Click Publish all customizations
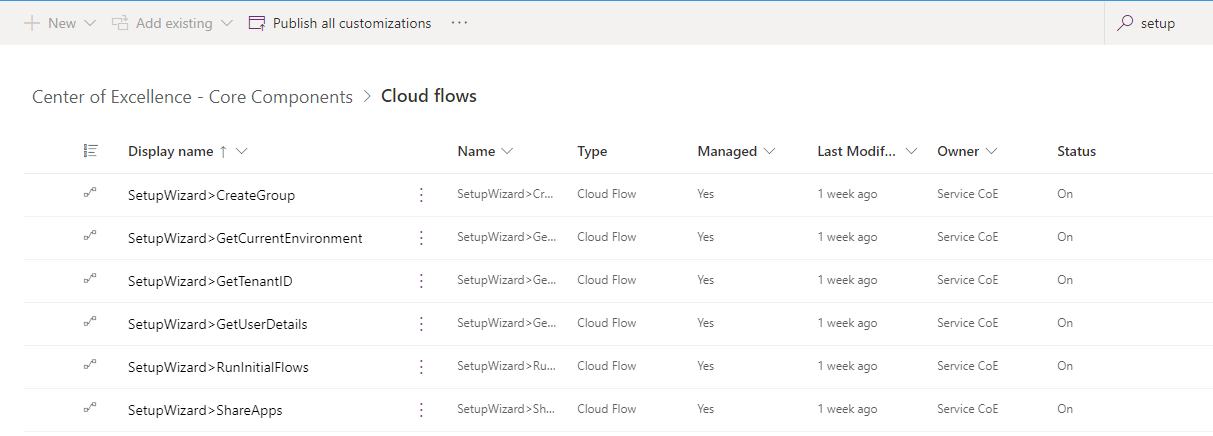This screenshot has width=1213, height=436. (x=340, y=23)
